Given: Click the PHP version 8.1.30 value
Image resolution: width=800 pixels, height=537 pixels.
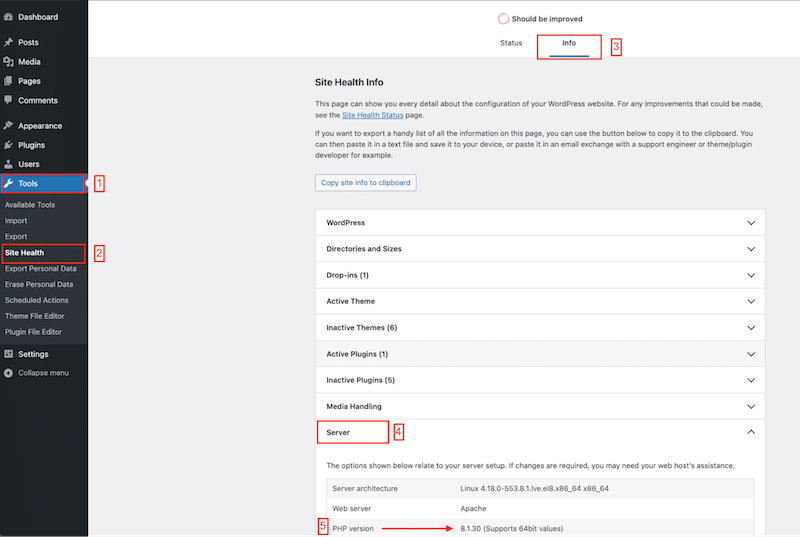Looking at the screenshot, I should point(511,529).
